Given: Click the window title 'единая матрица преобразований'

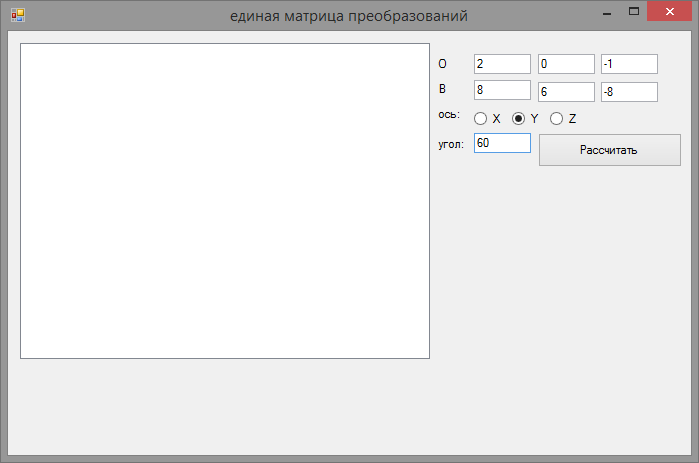Looking at the screenshot, I should (349, 16).
